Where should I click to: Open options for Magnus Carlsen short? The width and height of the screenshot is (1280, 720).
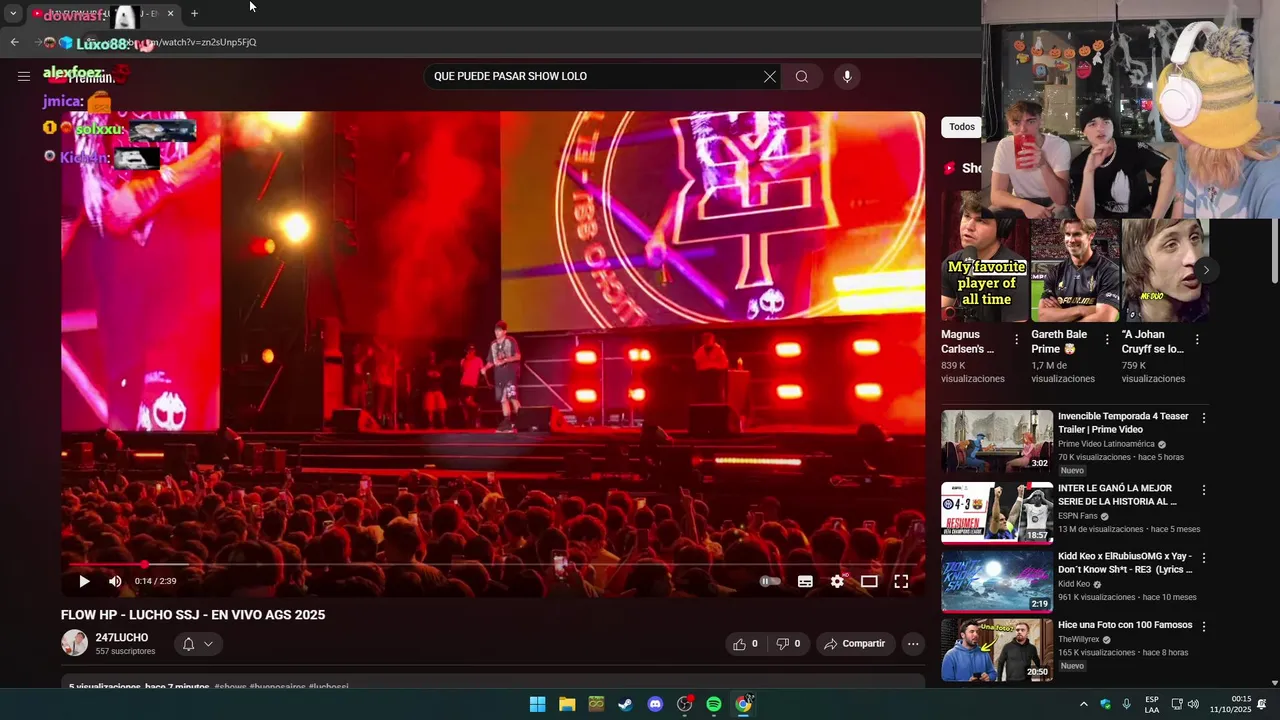tap(1017, 340)
